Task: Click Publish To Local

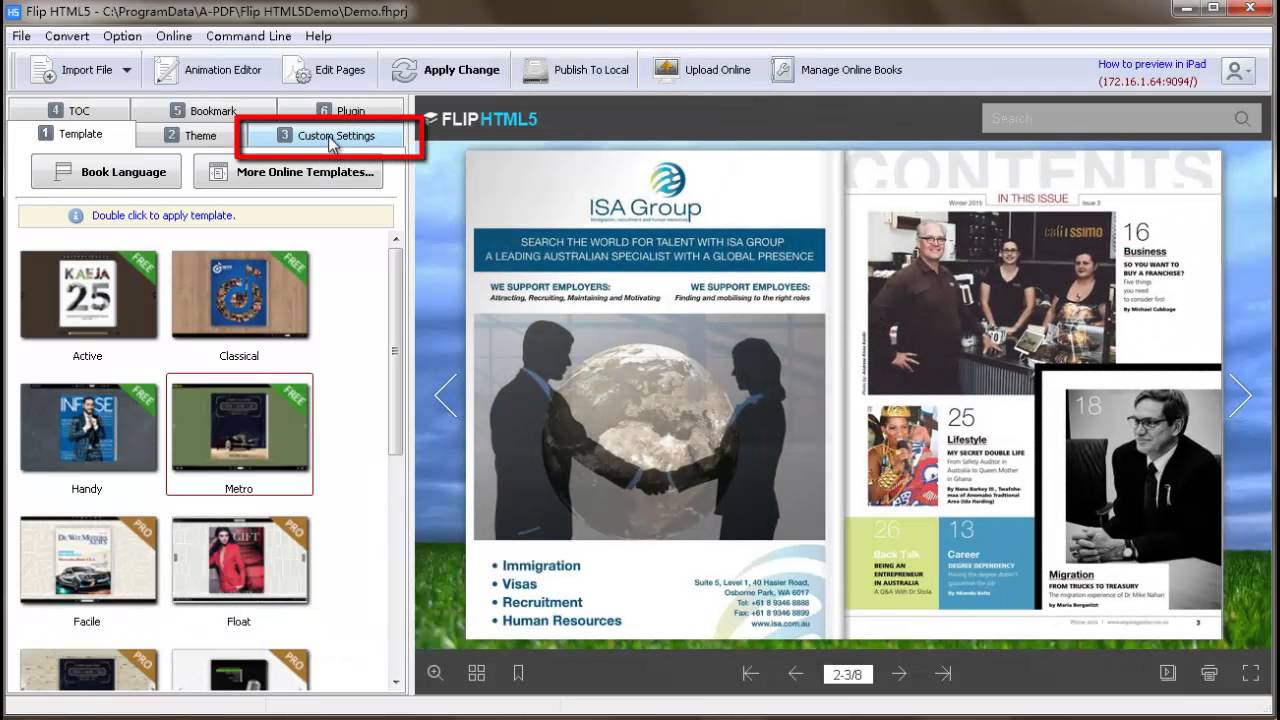Action: coord(577,70)
